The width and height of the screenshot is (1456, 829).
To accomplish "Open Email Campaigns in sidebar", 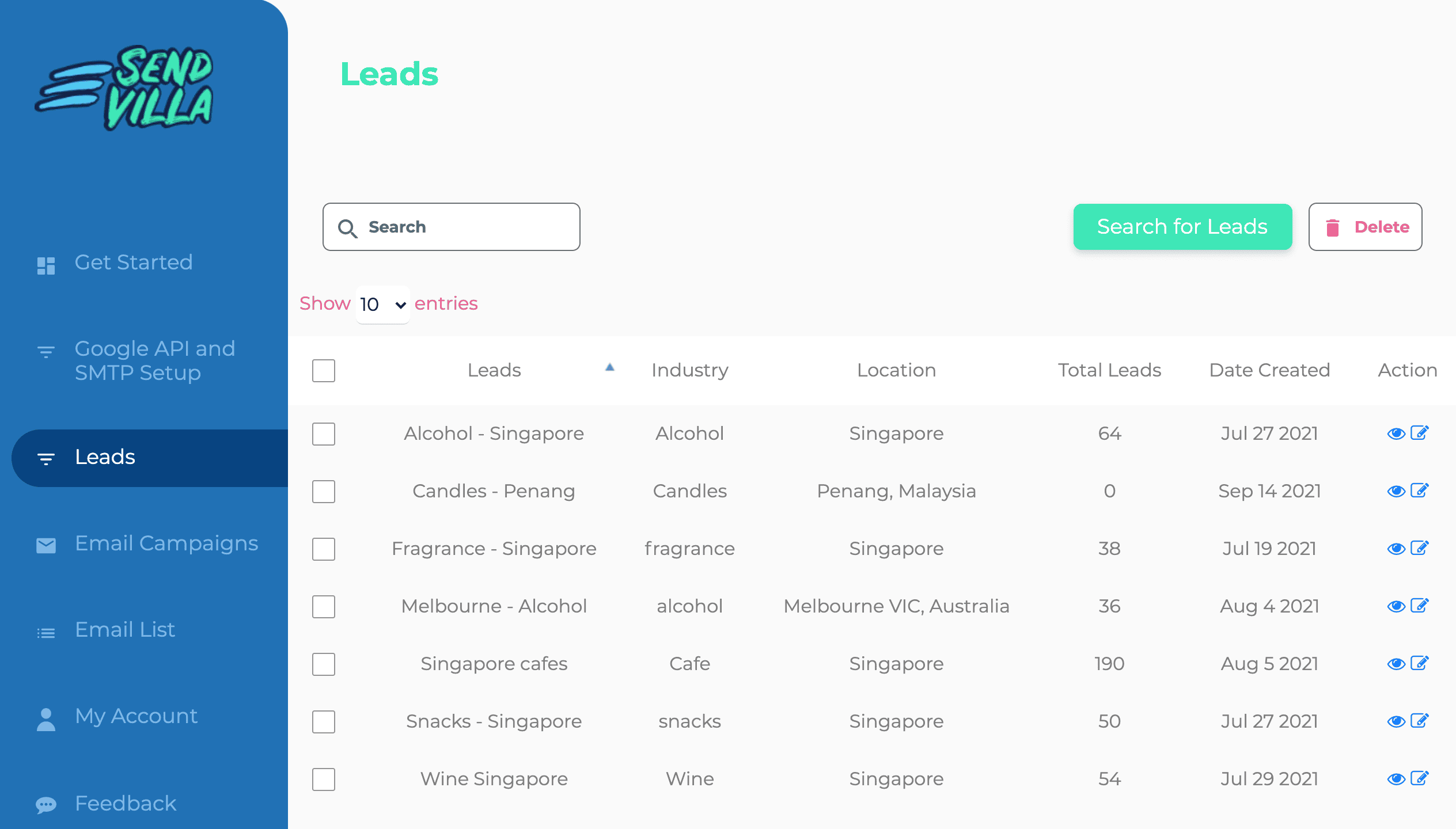I will [x=166, y=543].
